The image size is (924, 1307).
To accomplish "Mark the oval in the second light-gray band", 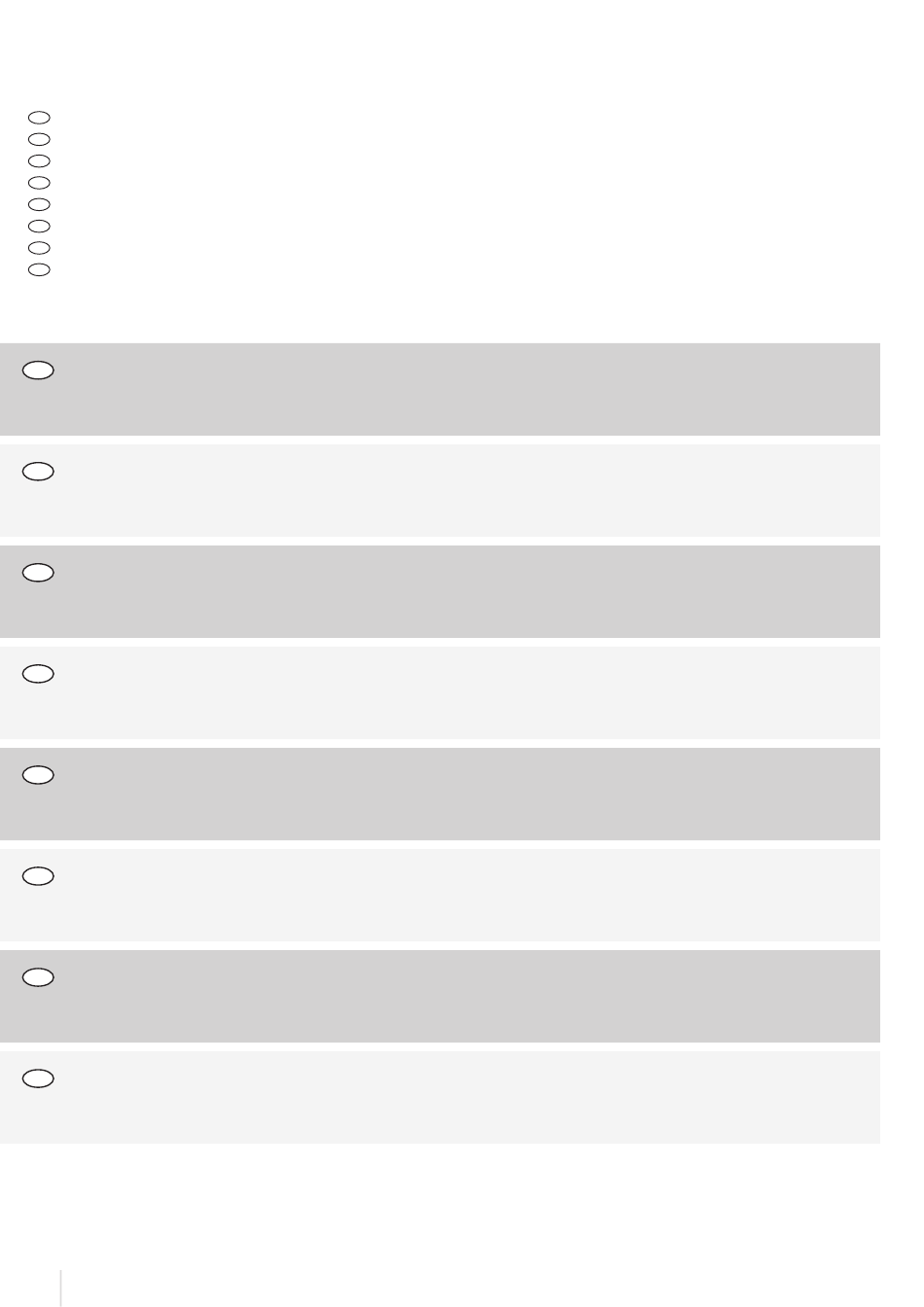I will coord(38,674).
